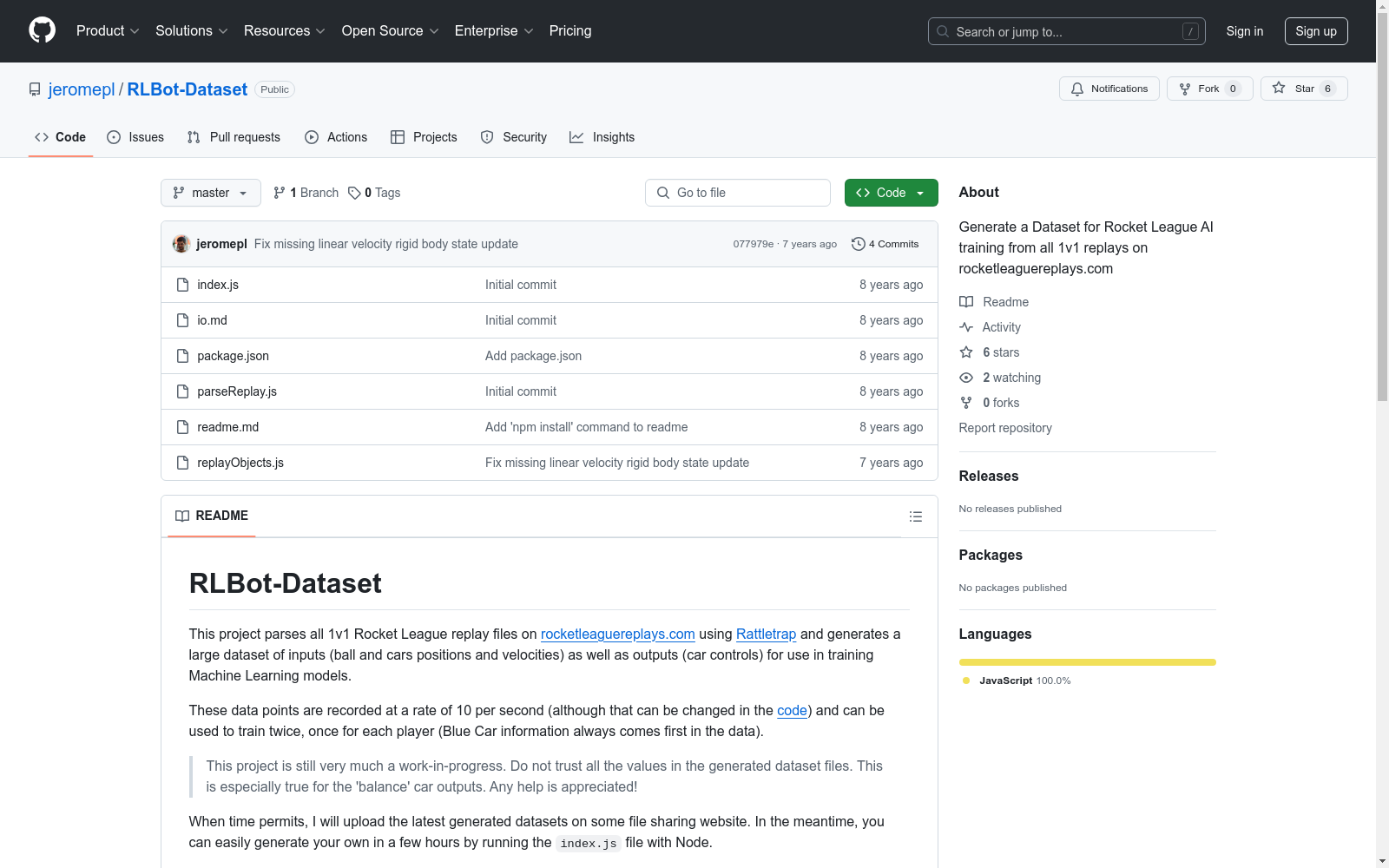Open the master branch dropdown

coord(211,193)
